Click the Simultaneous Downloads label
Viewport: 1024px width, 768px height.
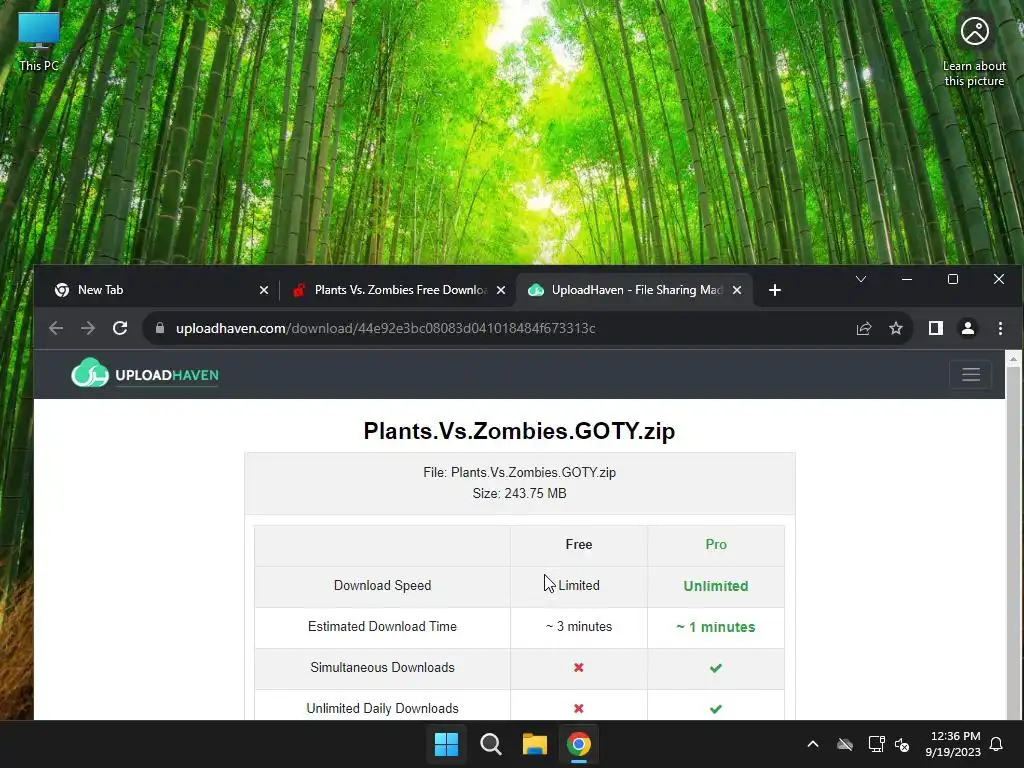click(382, 667)
